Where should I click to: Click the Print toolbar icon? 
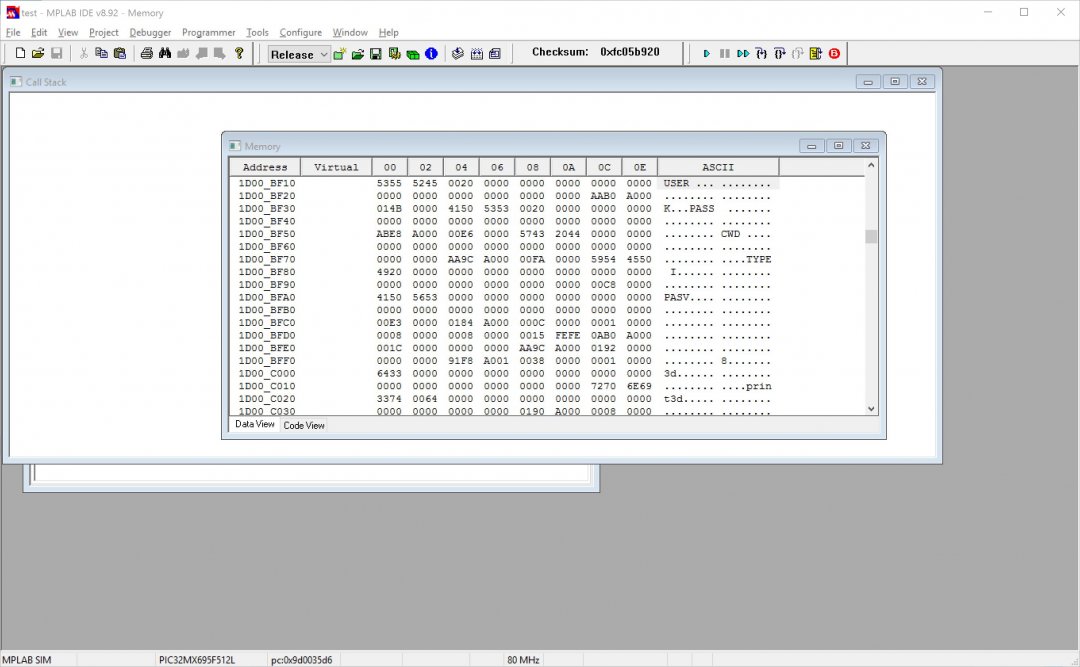point(146,54)
